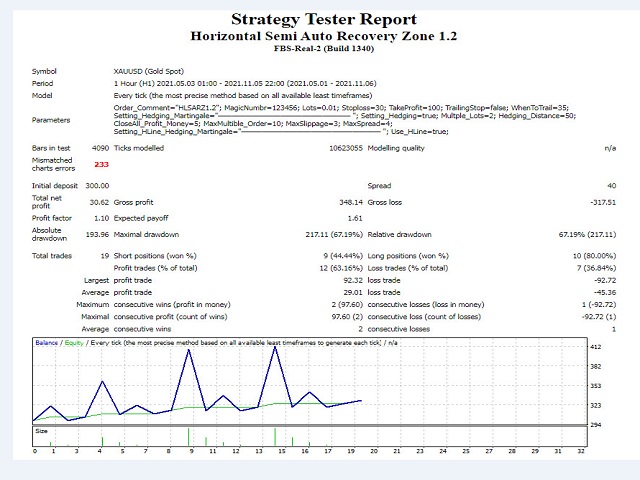Viewport: 640px width, 480px height.
Task: Select maximal drawdown value '217.11 (67.19%)'
Action: 334,235
